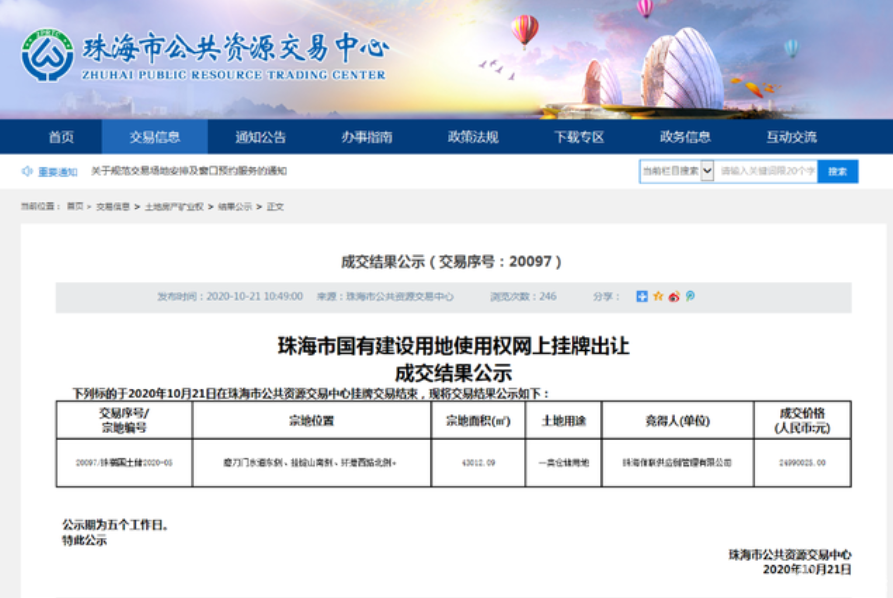Open the 当前栏目搜索 scope dropdown
Screen dimensions: 893x598
pos(677,171)
